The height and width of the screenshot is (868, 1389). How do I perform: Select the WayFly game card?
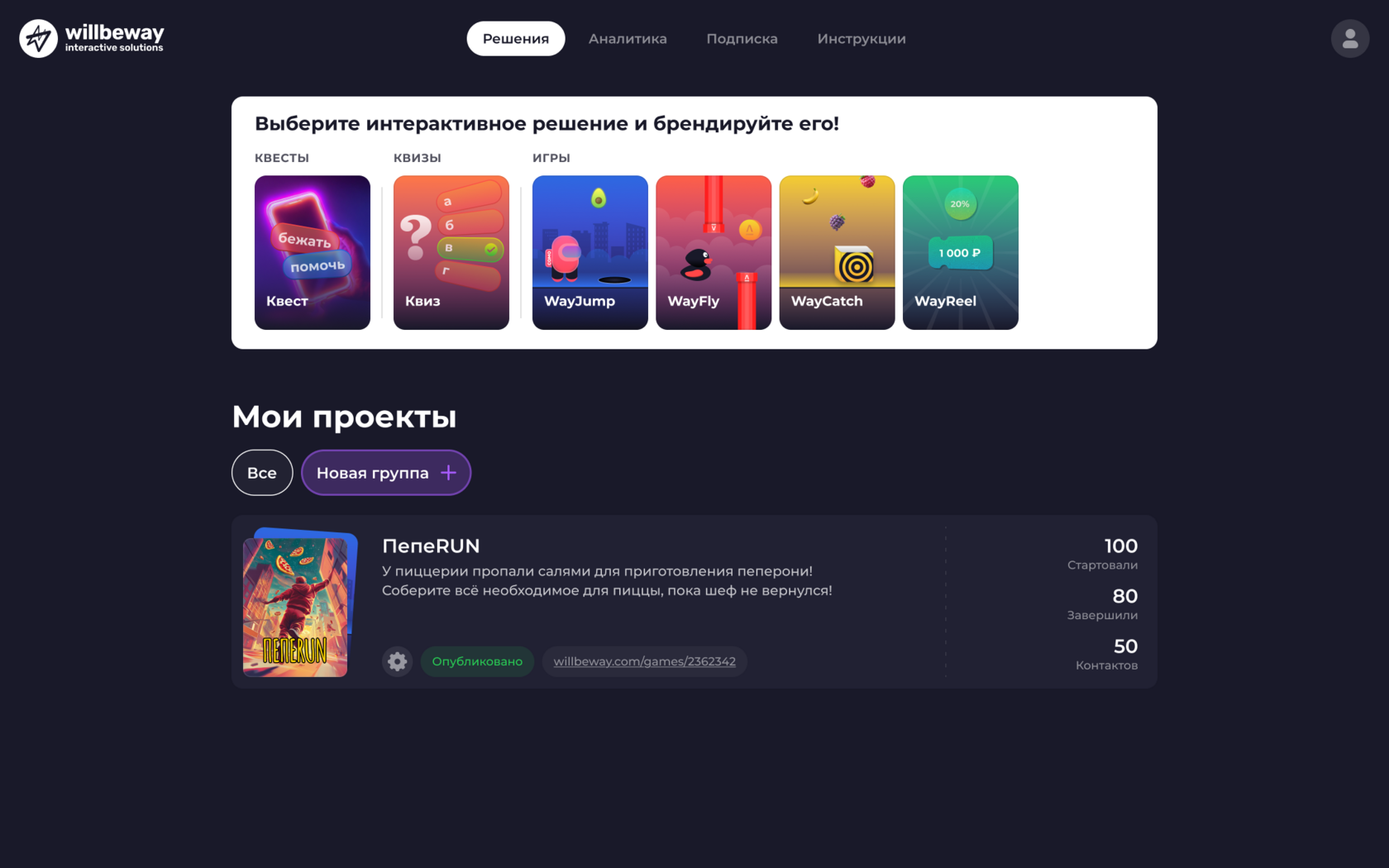pos(714,252)
